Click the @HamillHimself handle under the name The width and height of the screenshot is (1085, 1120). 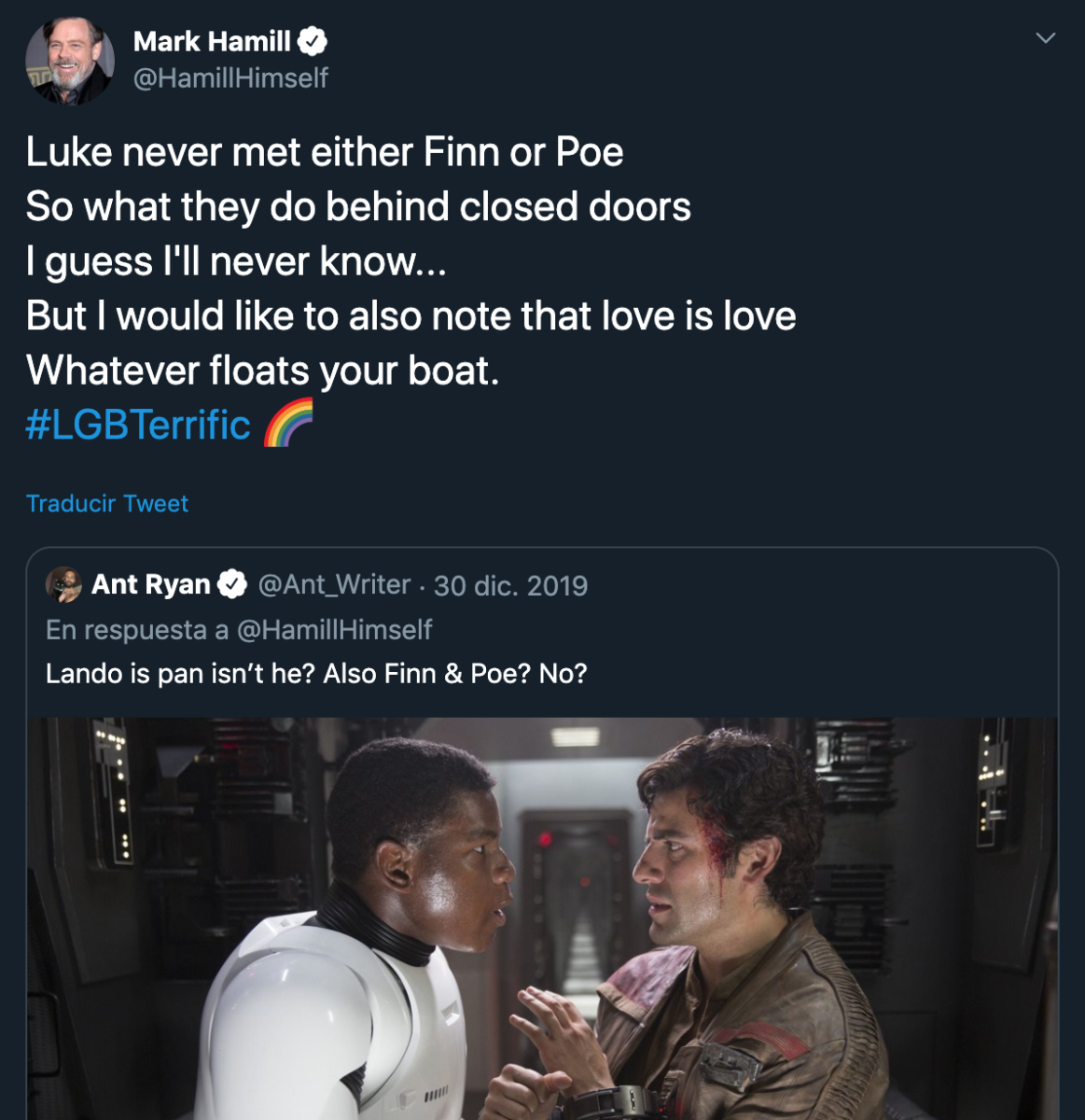(x=230, y=77)
